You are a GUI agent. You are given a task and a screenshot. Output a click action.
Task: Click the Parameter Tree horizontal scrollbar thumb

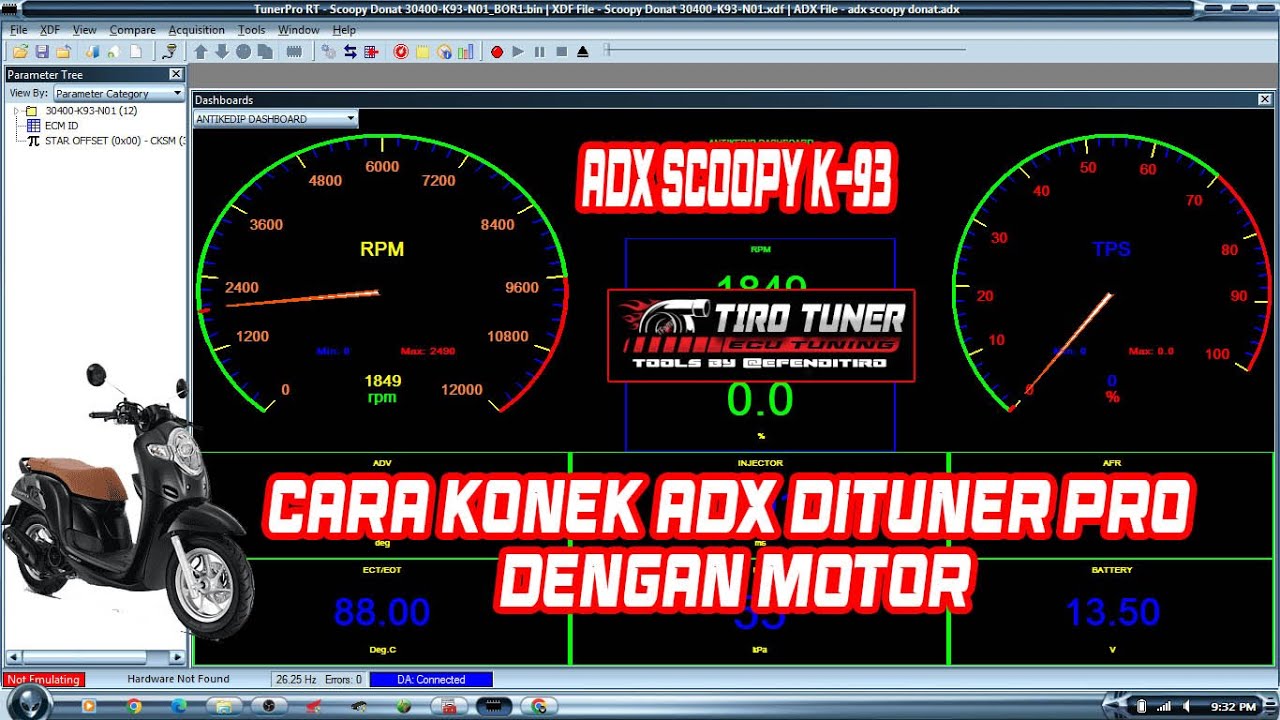[x=85, y=657]
